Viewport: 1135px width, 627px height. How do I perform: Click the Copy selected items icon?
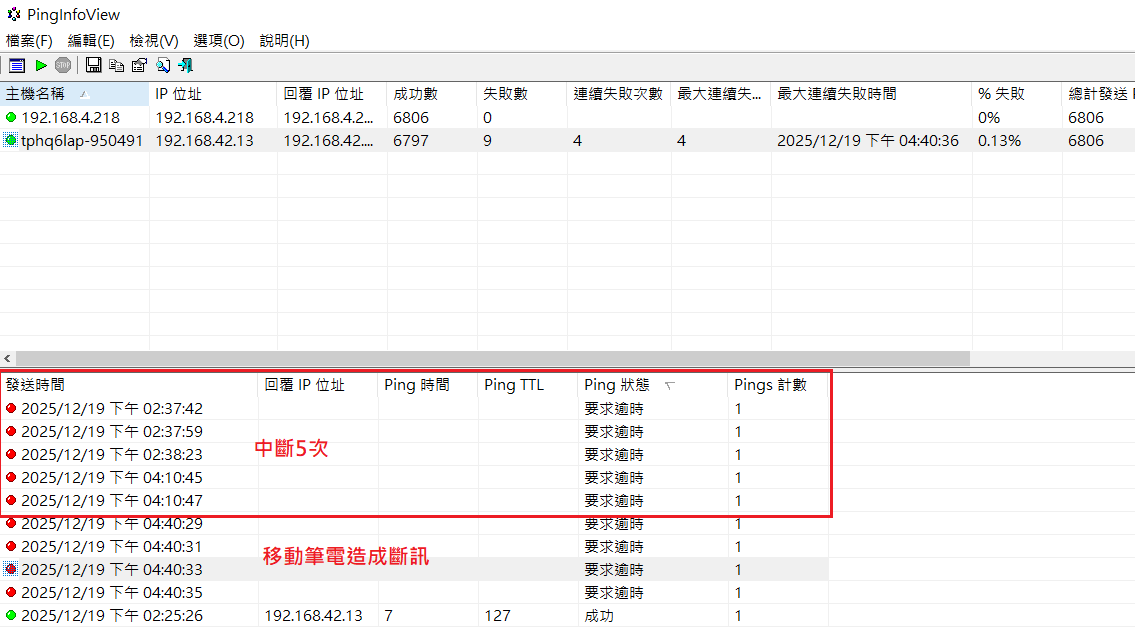(117, 66)
